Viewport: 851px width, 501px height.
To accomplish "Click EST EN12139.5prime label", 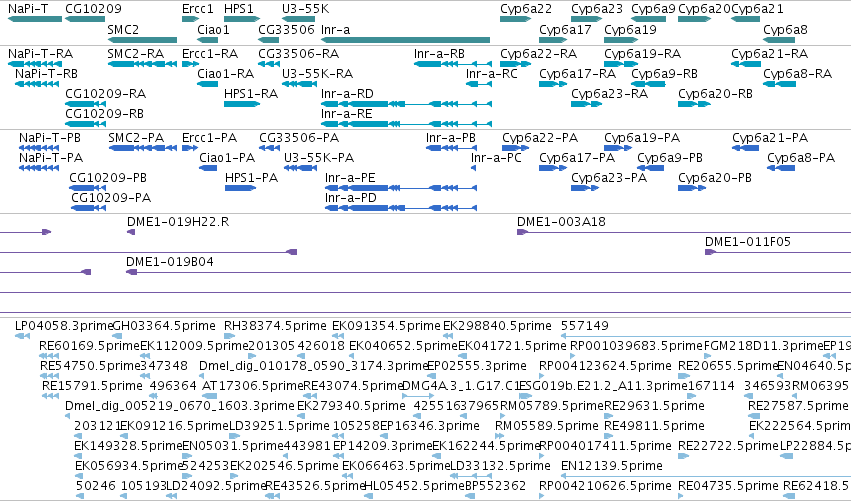I will [x=612, y=466].
